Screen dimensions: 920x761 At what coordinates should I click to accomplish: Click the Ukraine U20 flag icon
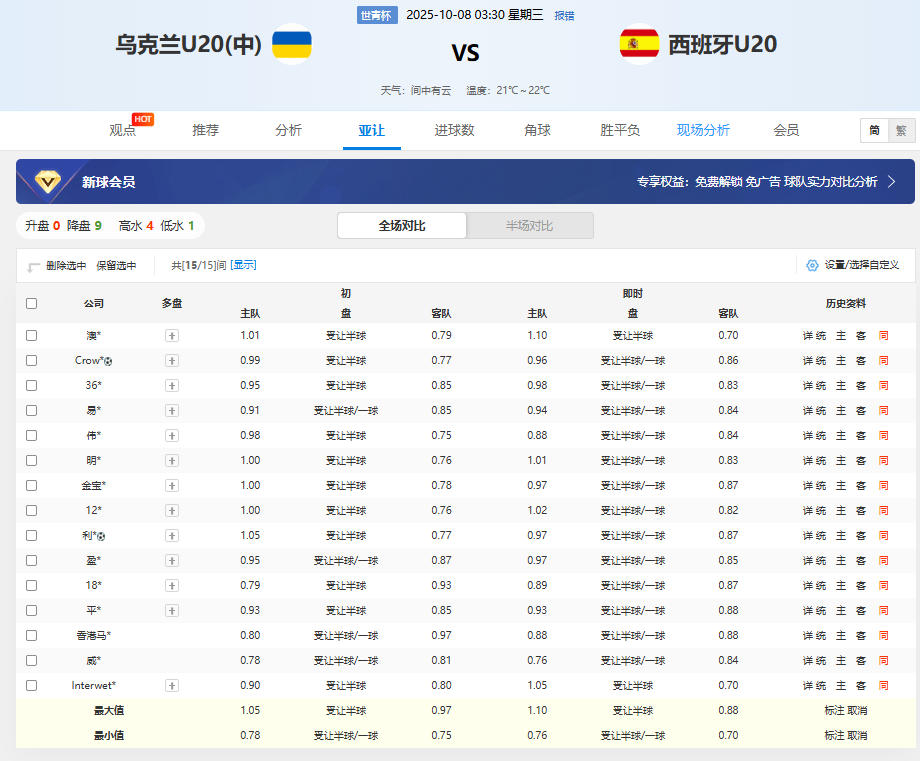291,44
